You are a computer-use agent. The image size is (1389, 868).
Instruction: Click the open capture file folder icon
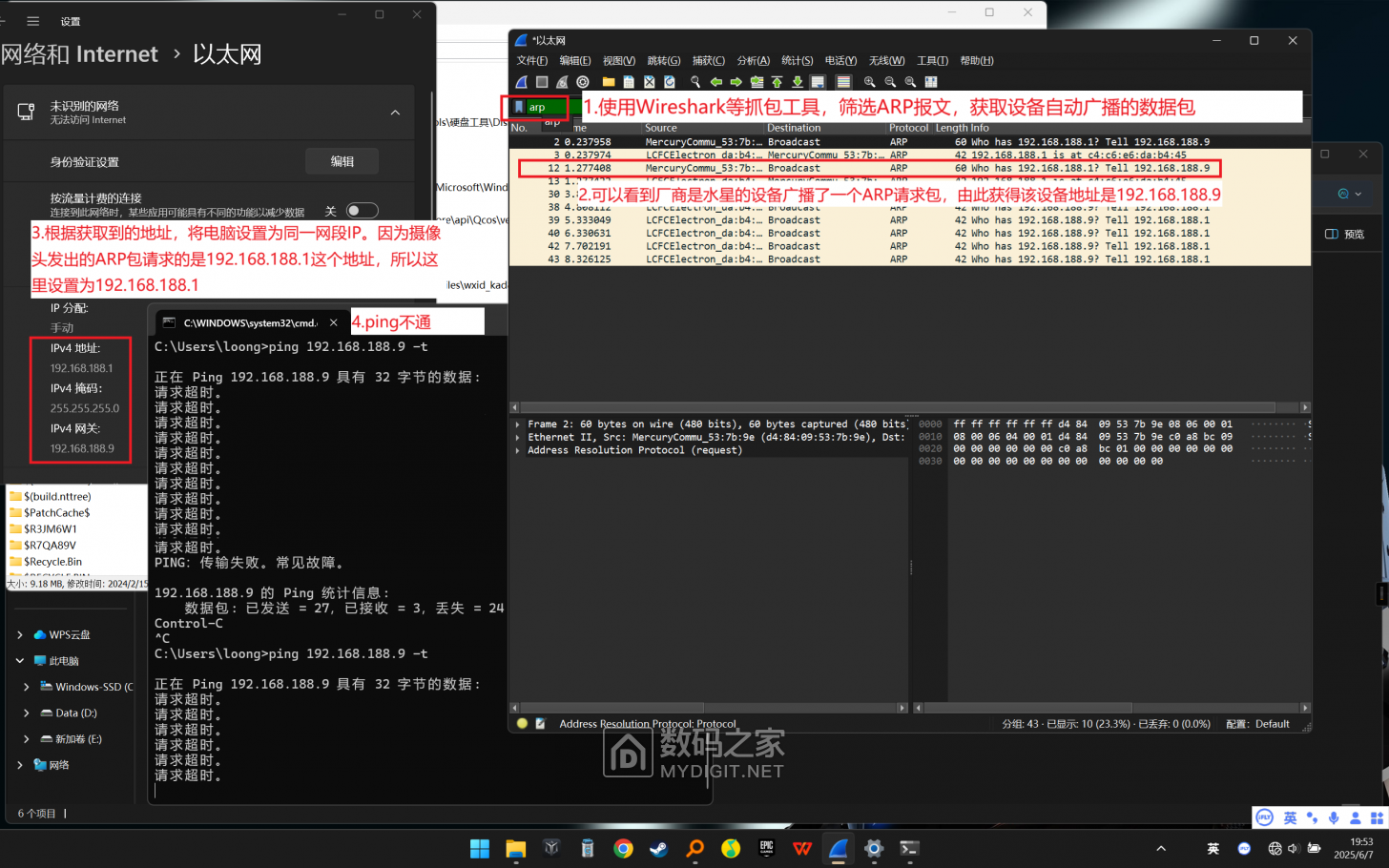609,82
